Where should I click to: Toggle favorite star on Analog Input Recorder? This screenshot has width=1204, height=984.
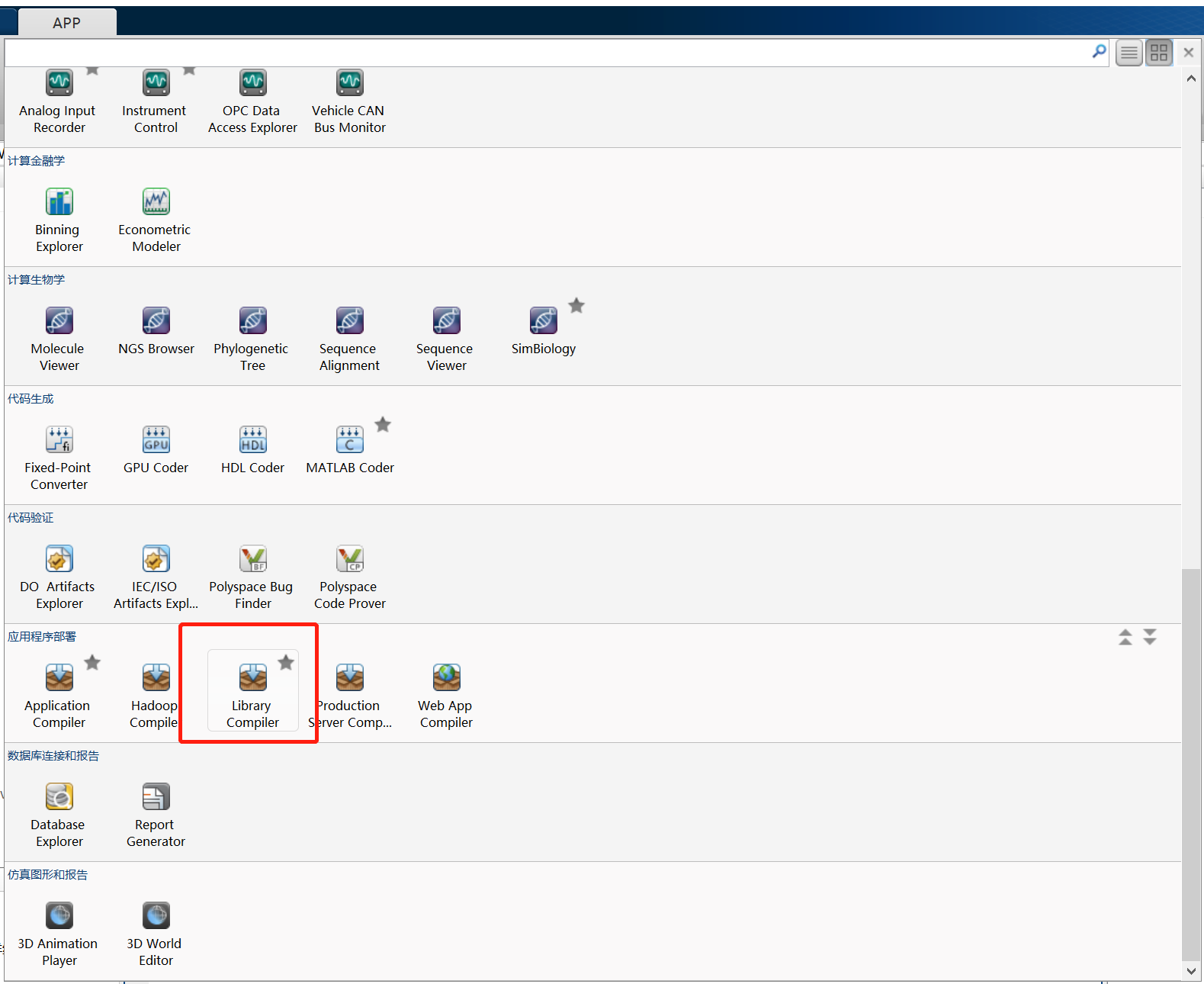tap(92, 71)
